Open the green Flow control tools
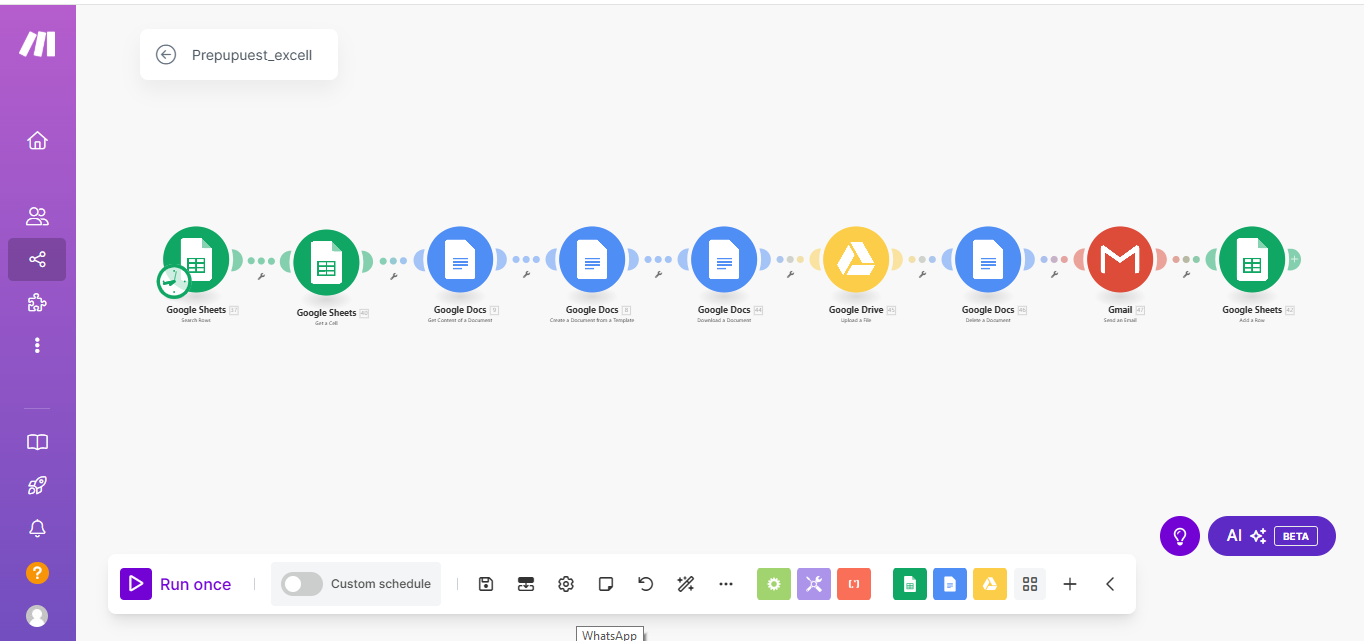The image size is (1364, 641). coord(773,584)
